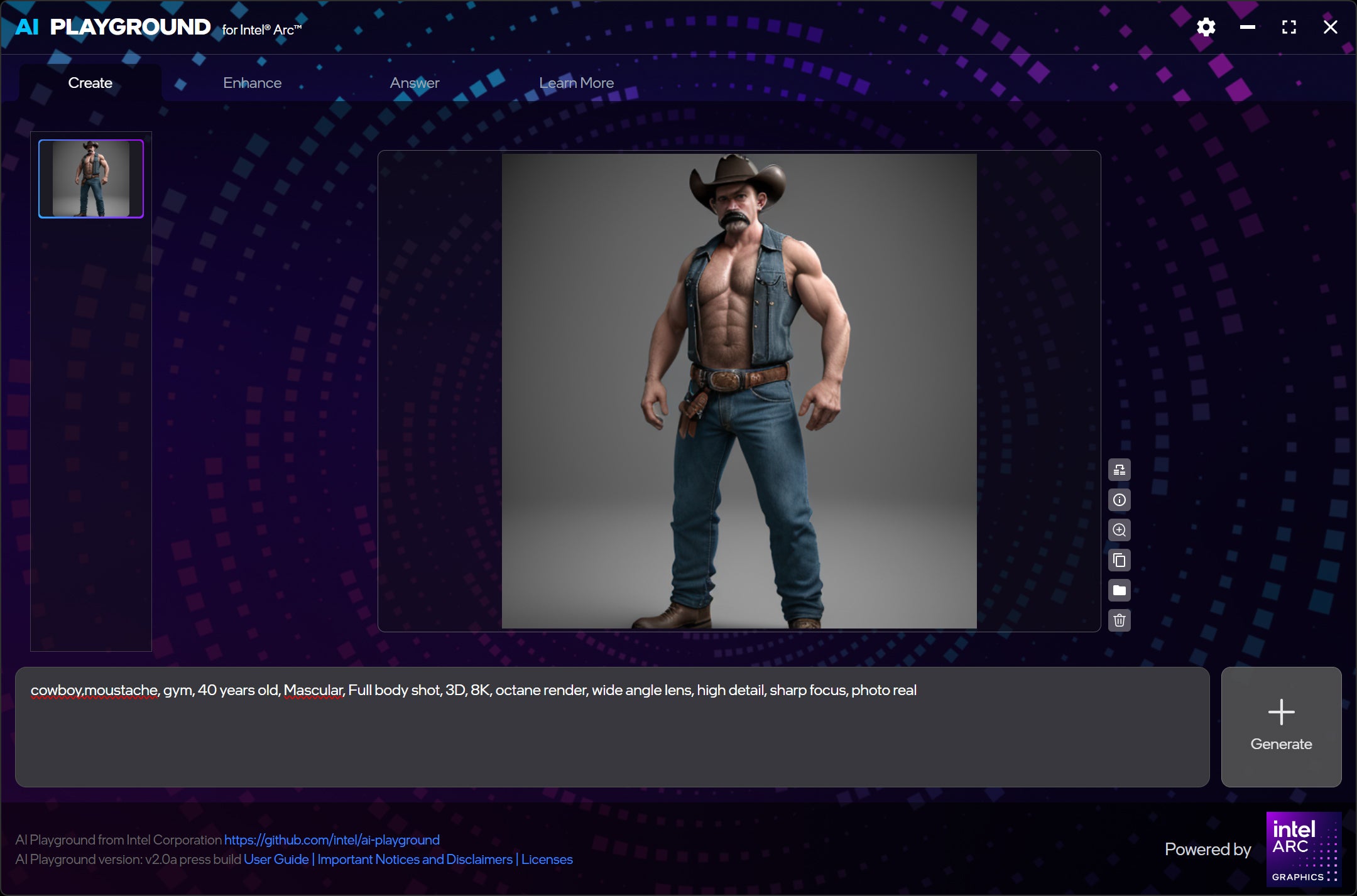Viewport: 1357px width, 896px height.
Task: Open the Licenses link
Action: point(547,859)
